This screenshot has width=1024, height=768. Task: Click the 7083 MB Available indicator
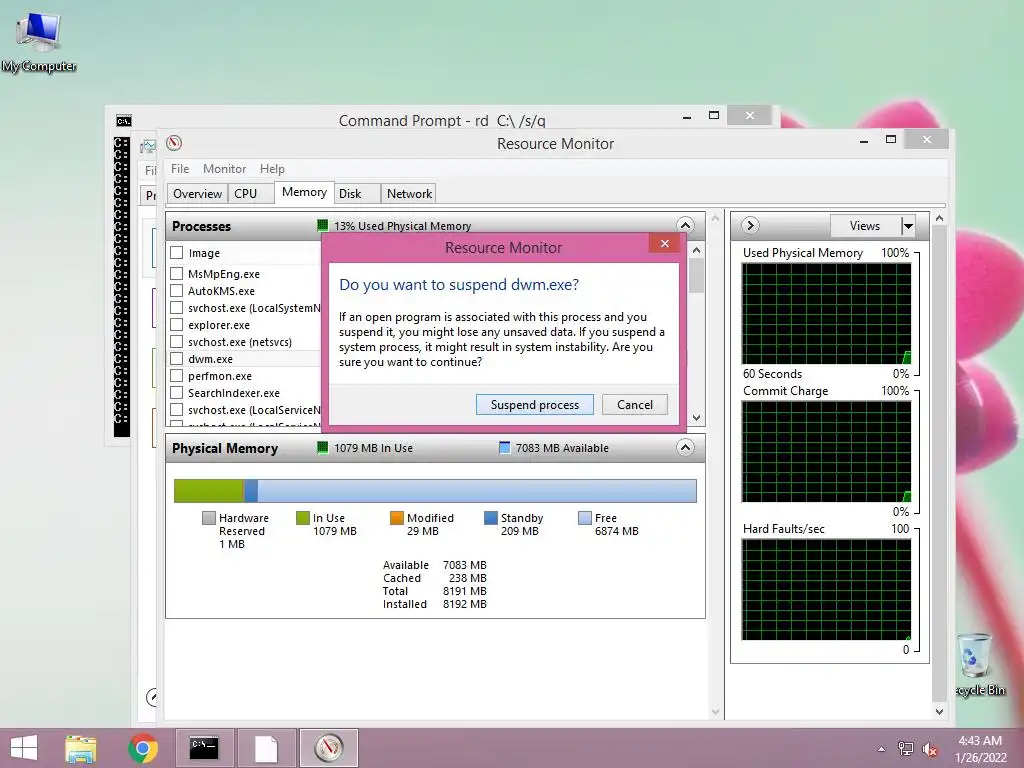(x=554, y=448)
